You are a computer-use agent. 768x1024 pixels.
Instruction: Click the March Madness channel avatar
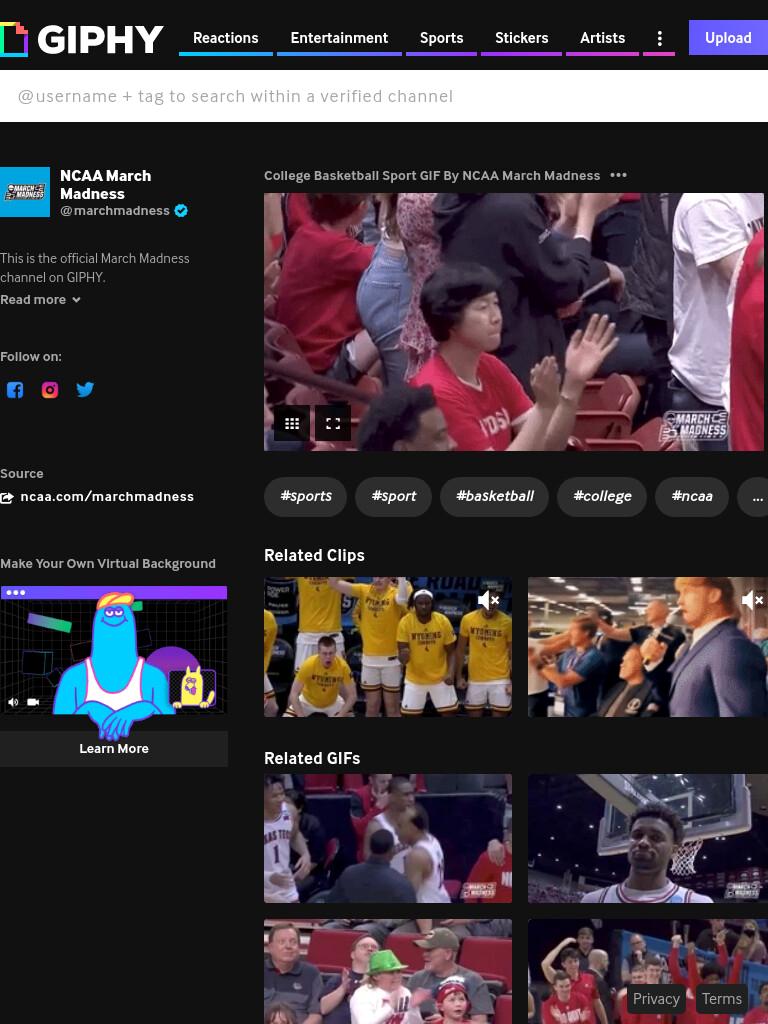click(25, 192)
